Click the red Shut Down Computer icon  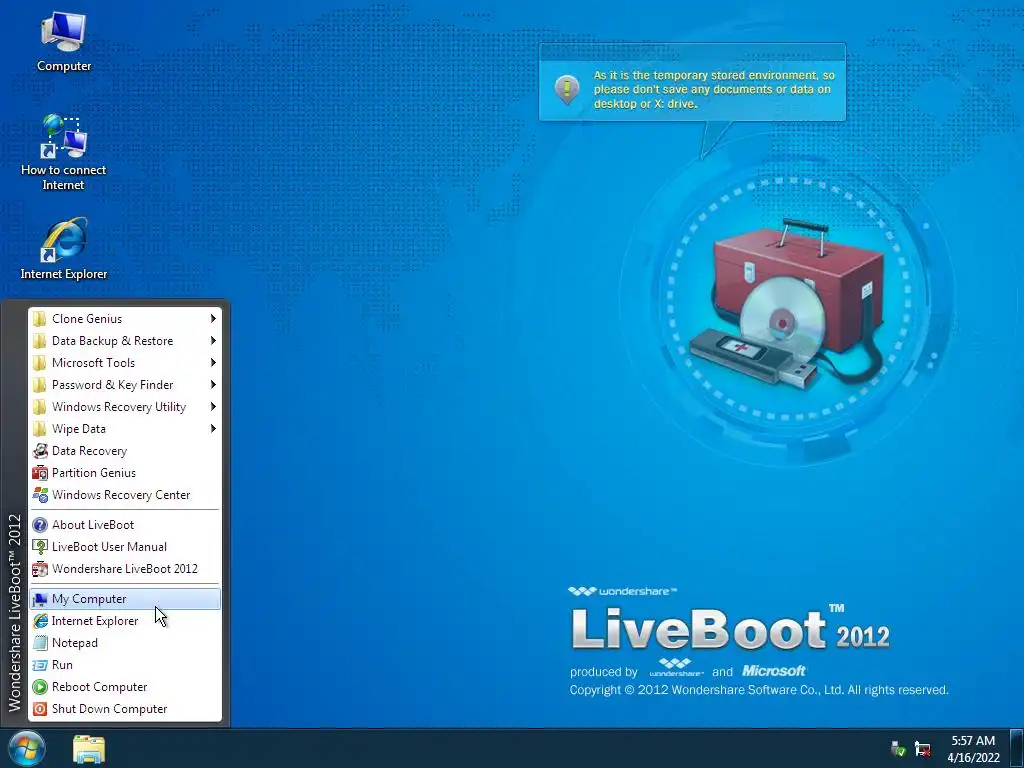[x=40, y=709]
